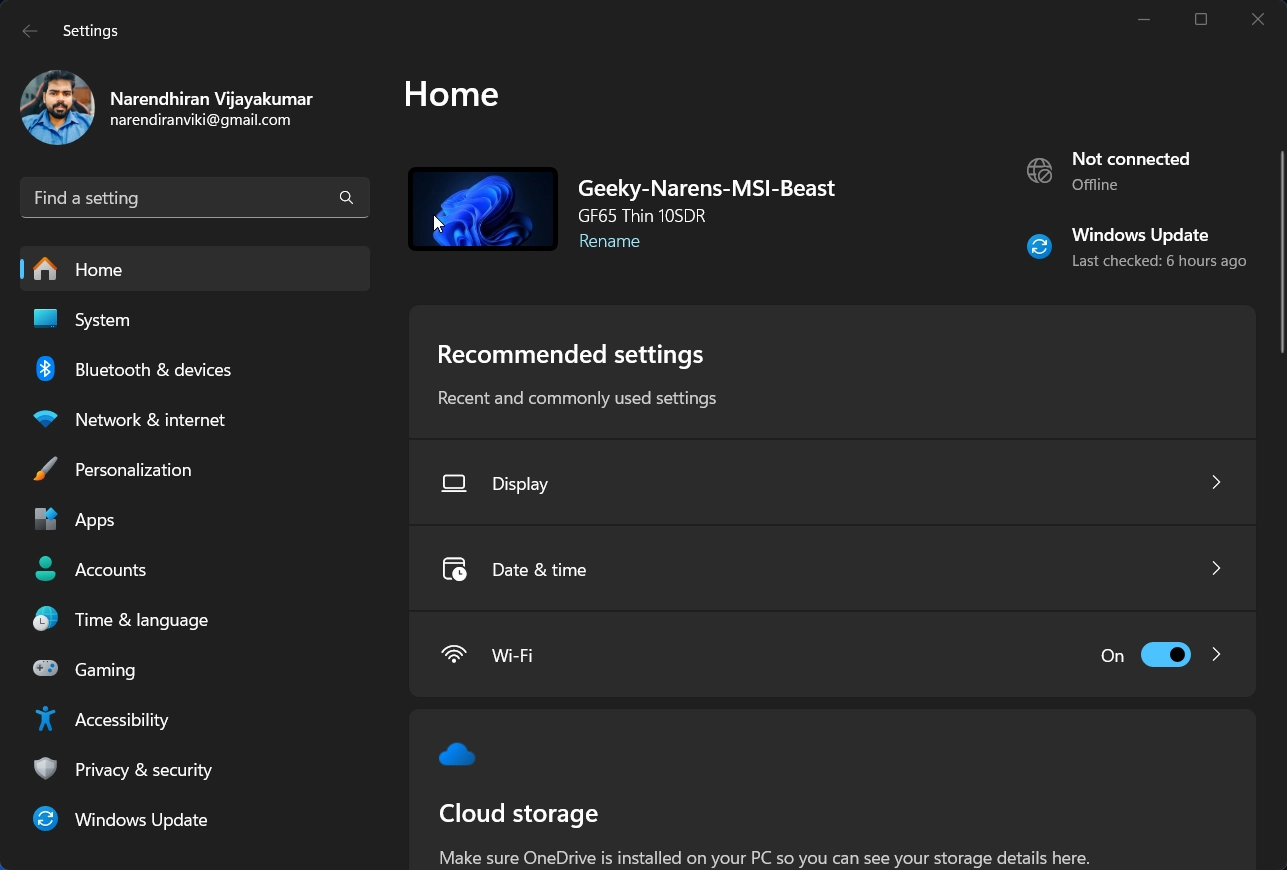Click the OneDrive cloud icon

pyautogui.click(x=457, y=755)
